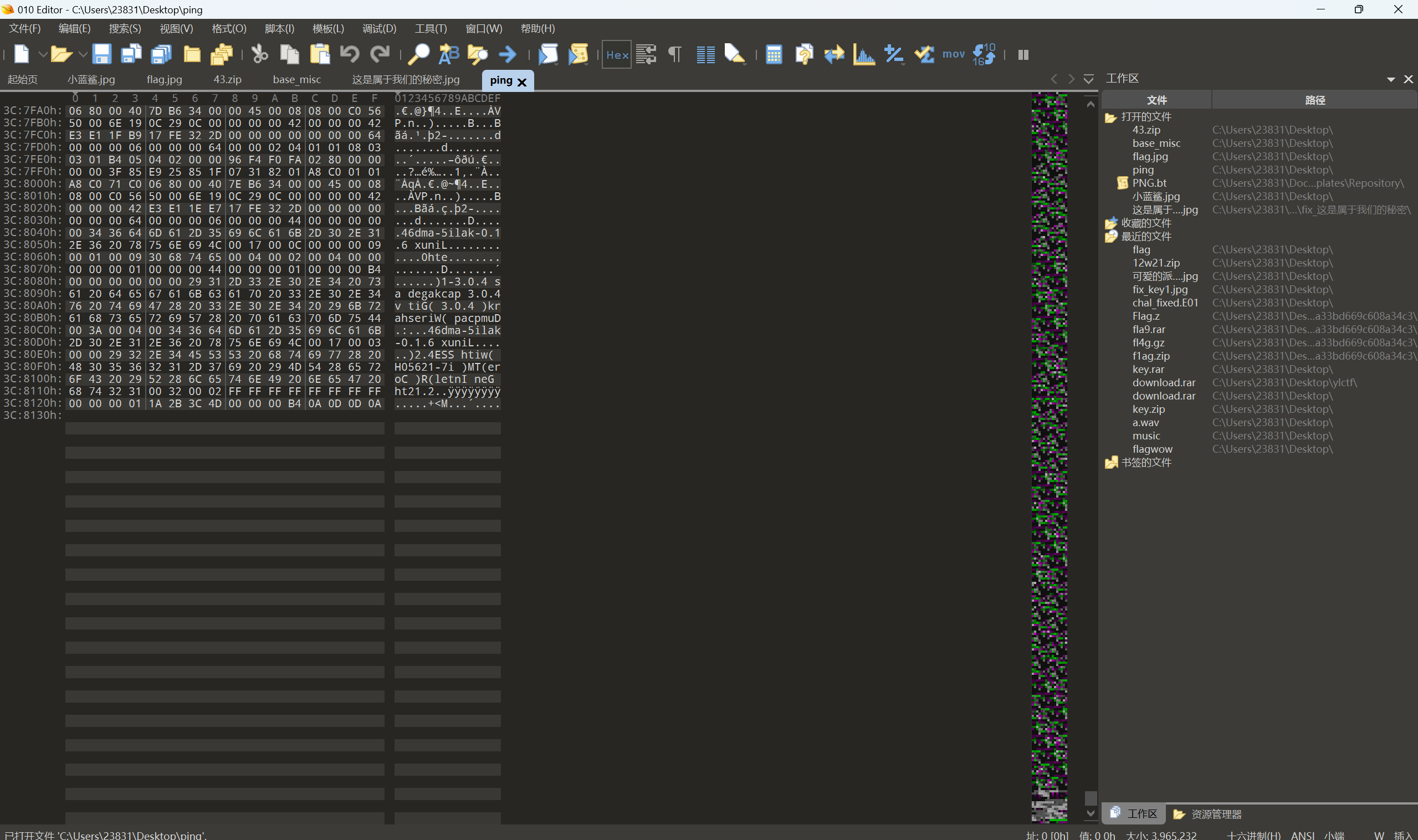Click the Save All toolbar icon
Viewport: 1418px width, 840px height.
pyautogui.click(x=161, y=54)
